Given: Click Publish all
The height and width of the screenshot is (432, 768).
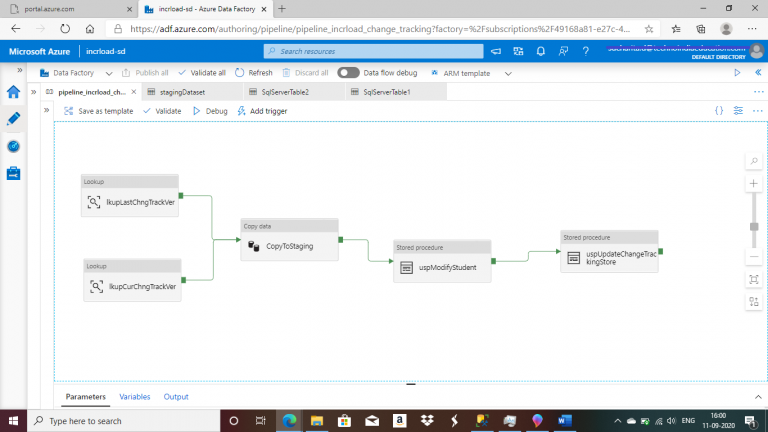Looking at the screenshot, I should pyautogui.click(x=145, y=73).
